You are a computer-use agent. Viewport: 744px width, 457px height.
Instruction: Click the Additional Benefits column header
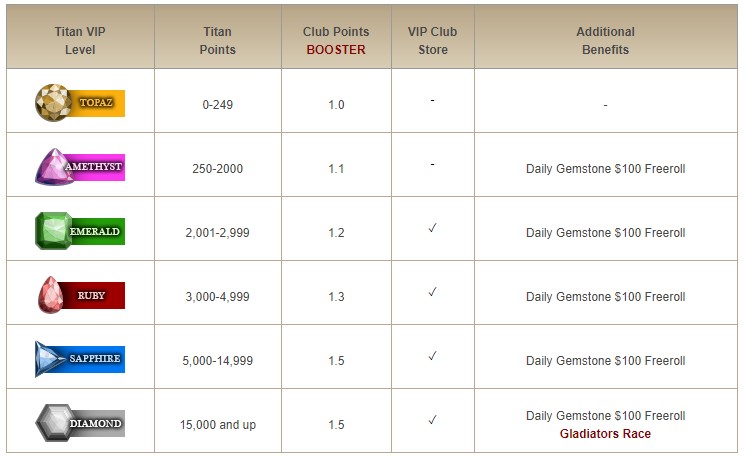pyautogui.click(x=605, y=41)
